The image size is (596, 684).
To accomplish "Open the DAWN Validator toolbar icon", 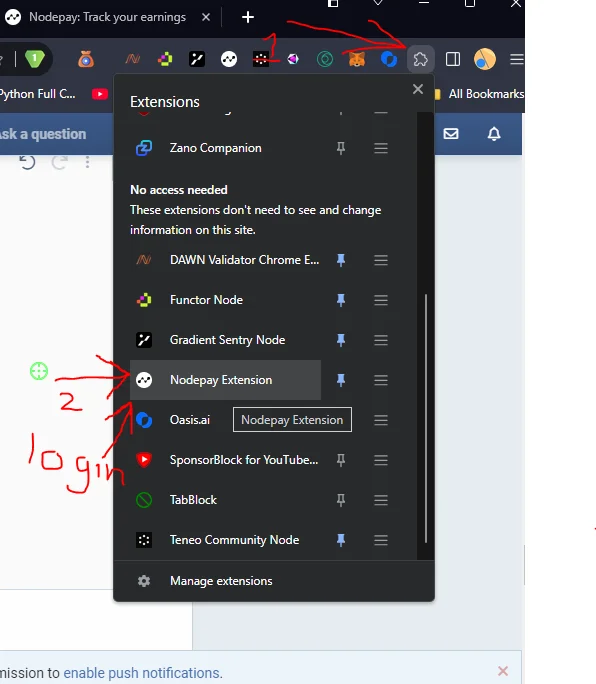I will 133,59.
